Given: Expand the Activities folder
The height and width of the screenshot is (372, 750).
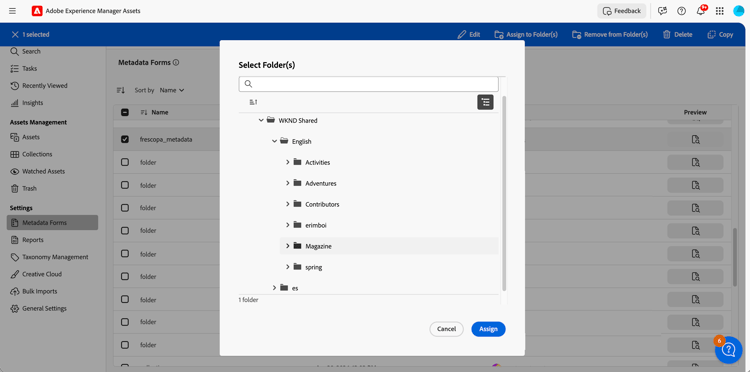Looking at the screenshot, I should click(288, 162).
